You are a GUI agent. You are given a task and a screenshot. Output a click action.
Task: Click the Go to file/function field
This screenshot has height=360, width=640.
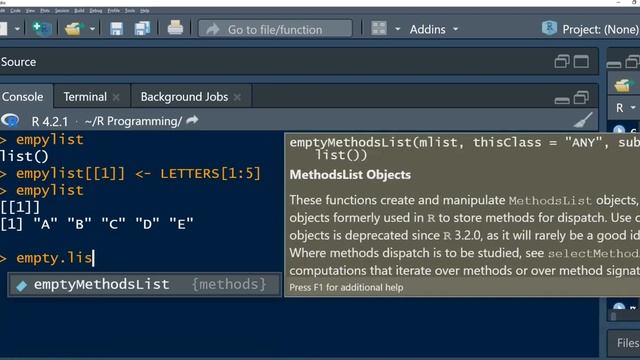coord(275,29)
